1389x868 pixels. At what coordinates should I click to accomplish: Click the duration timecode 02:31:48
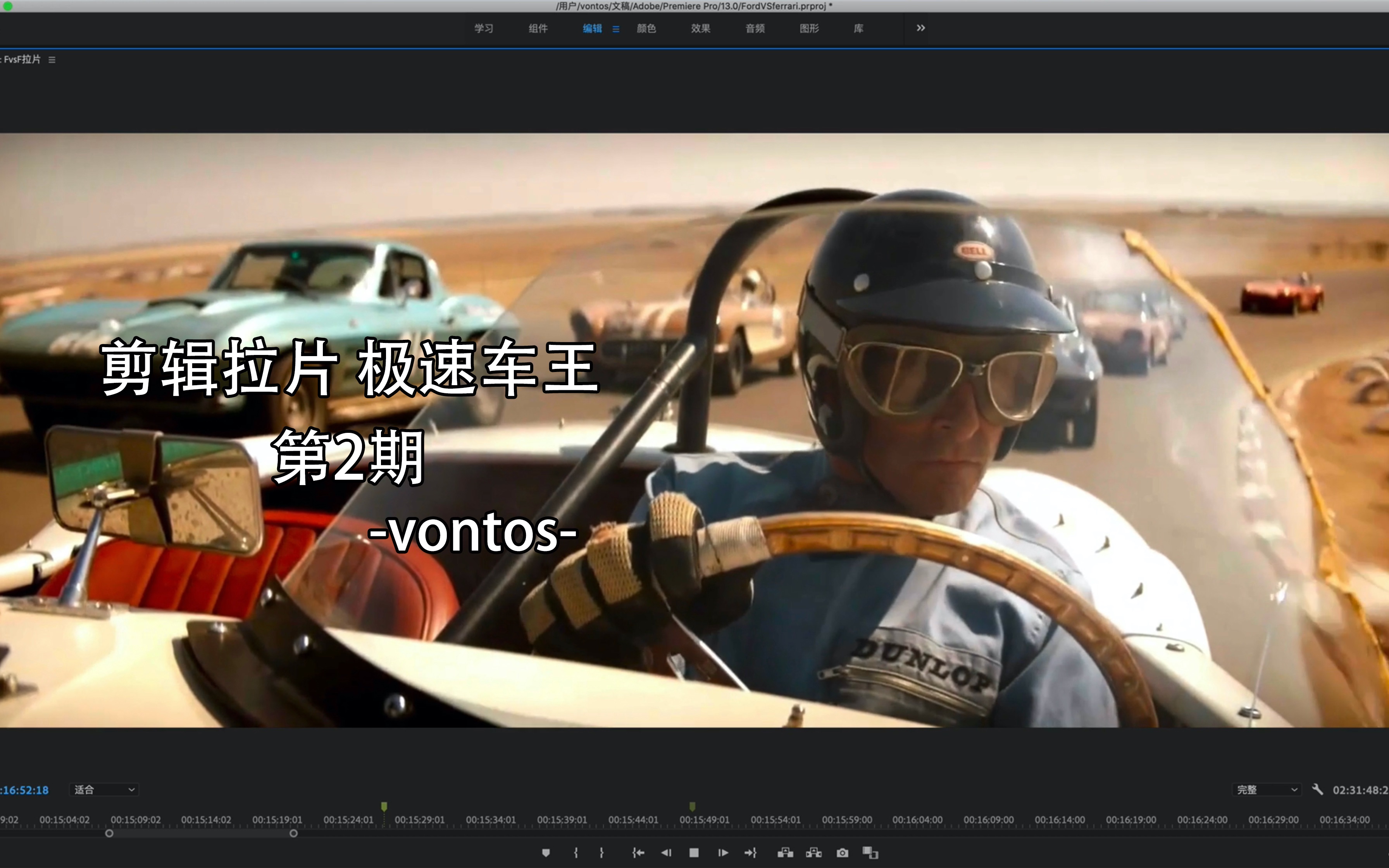point(1360,790)
